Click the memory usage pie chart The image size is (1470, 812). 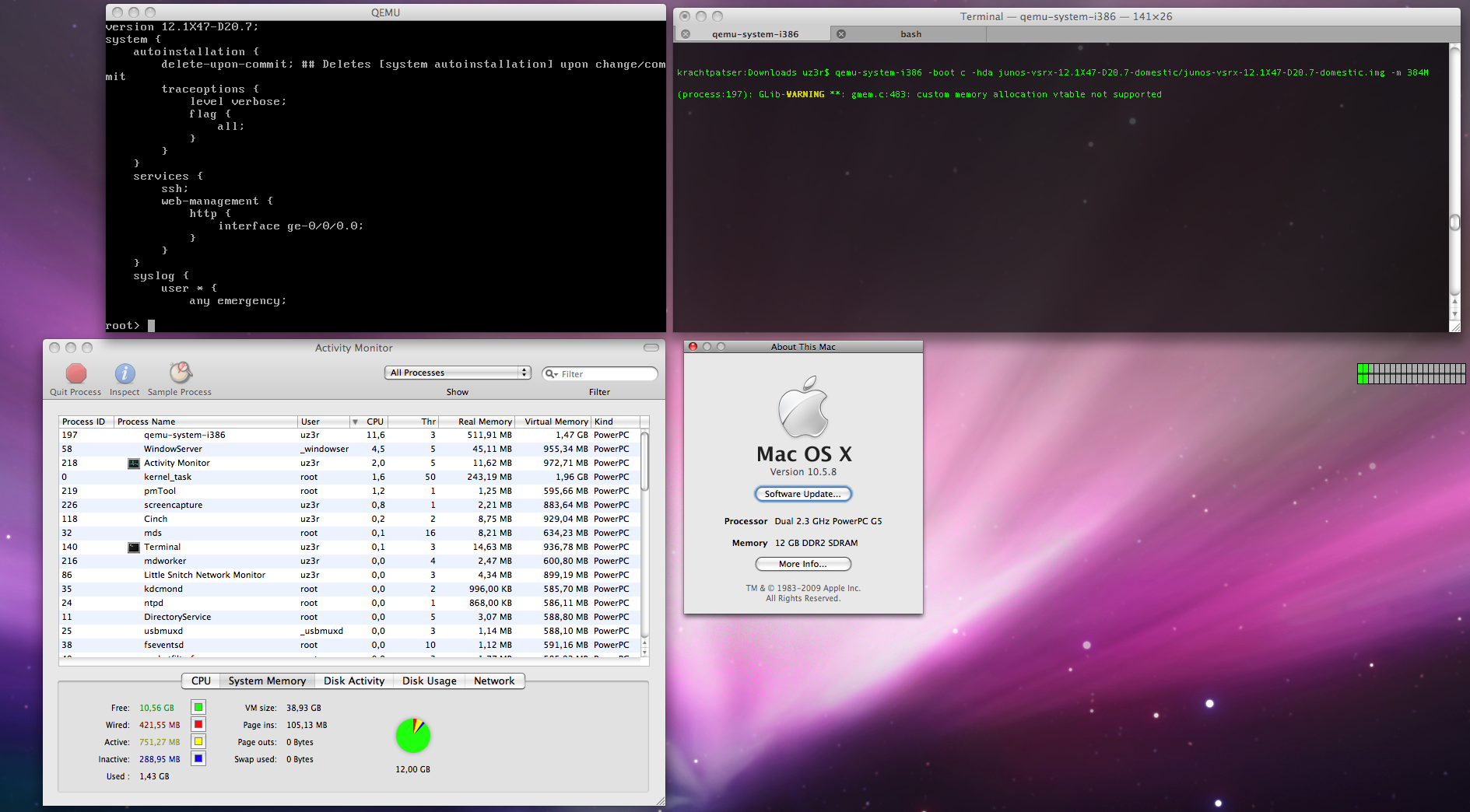[413, 736]
